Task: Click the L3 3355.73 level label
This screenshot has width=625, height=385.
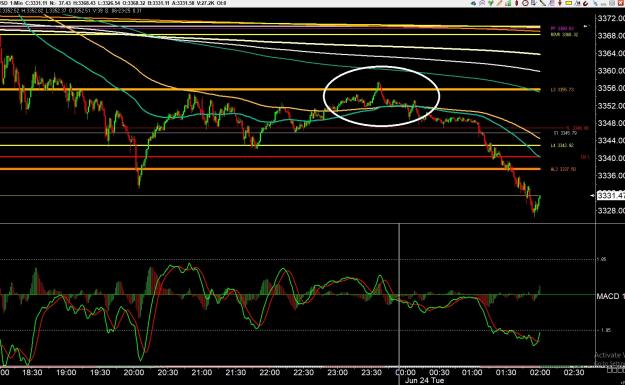Action: pos(562,90)
